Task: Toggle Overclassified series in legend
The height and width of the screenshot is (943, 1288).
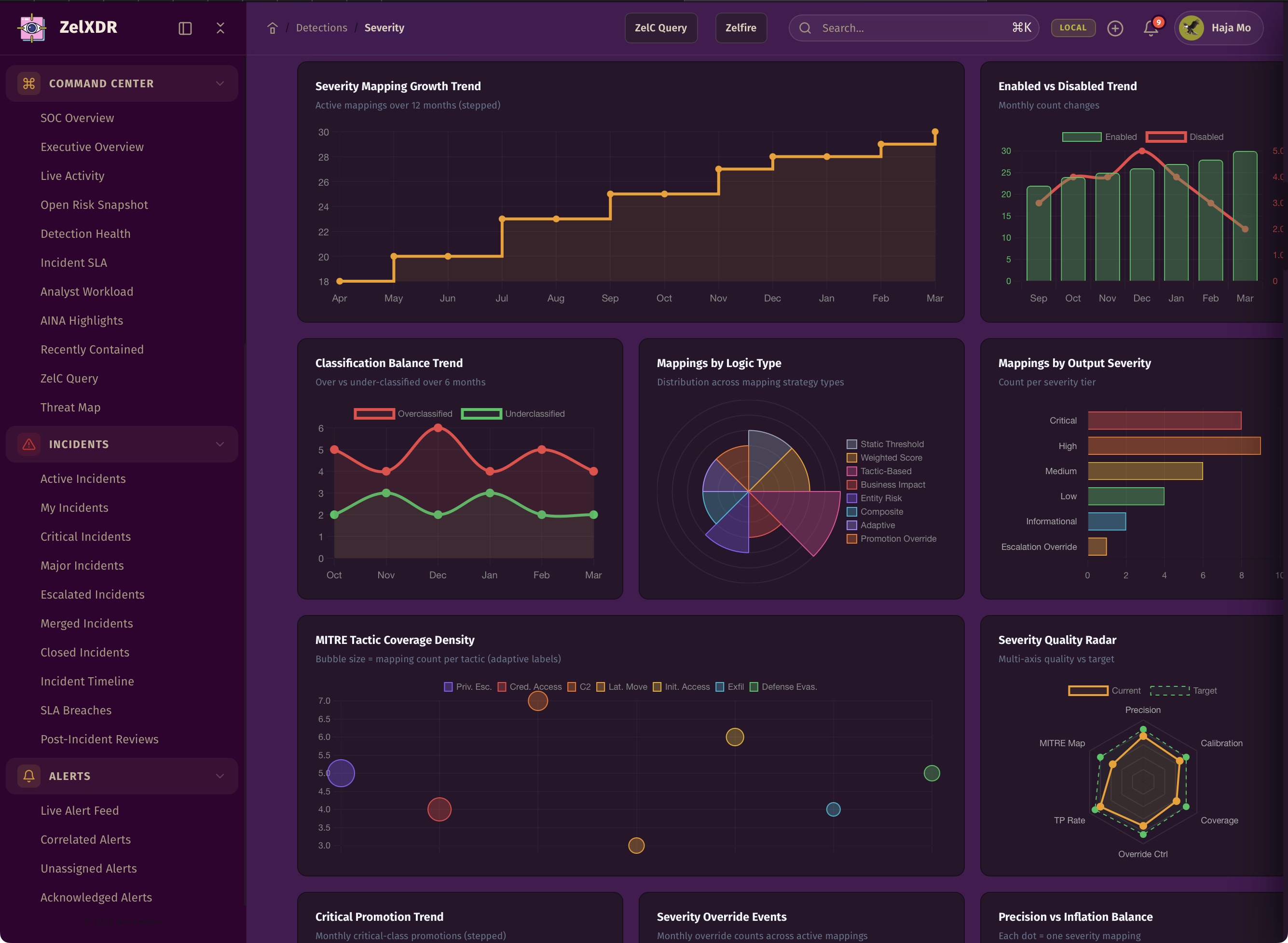Action: point(403,414)
